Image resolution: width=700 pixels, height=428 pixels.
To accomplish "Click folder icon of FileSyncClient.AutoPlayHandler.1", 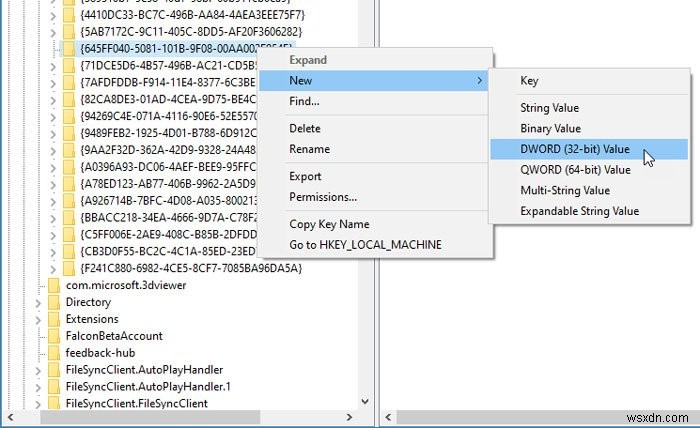I will pos(54,386).
